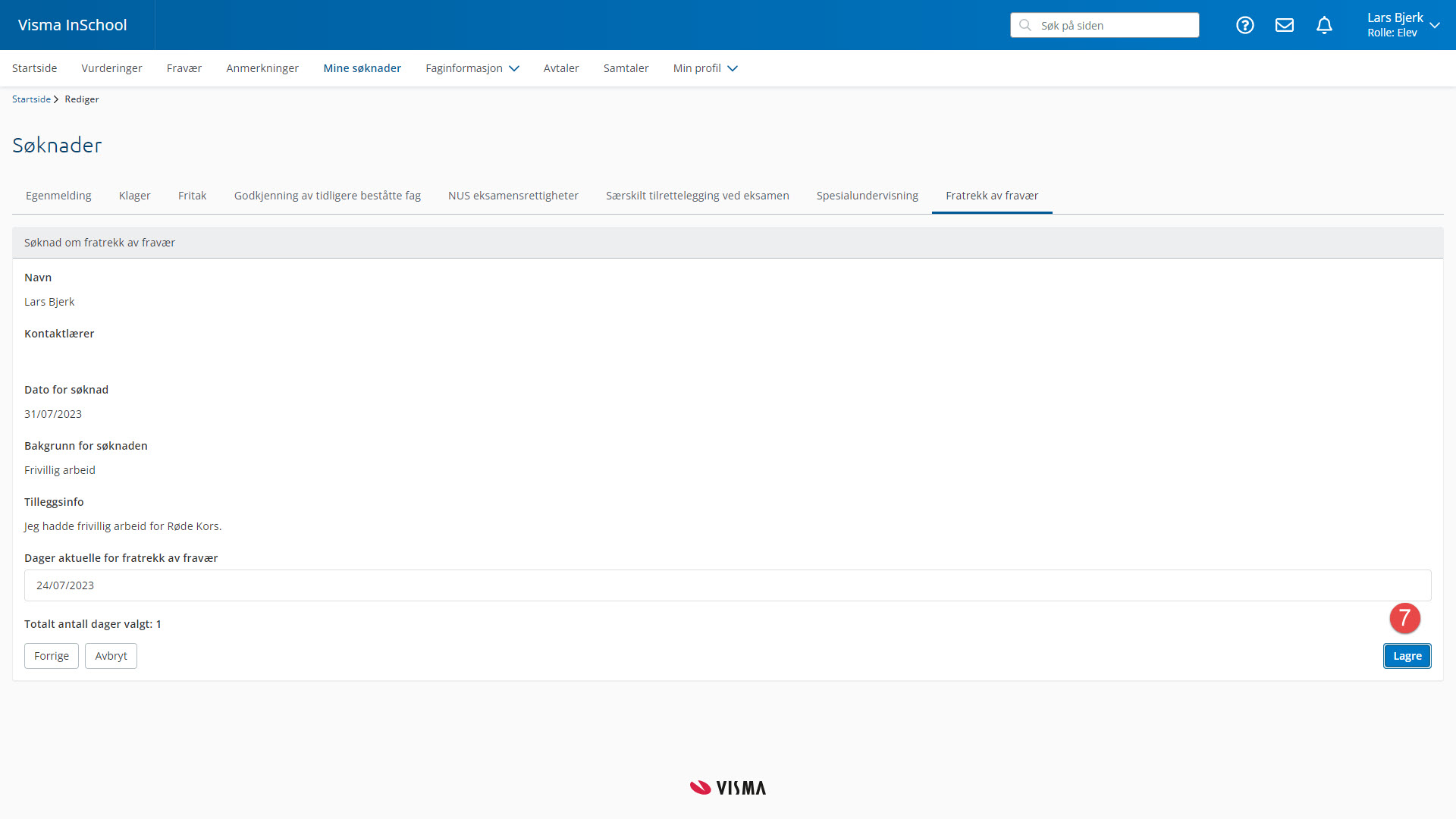The image size is (1456, 819).
Task: Click the Visma logo in footer
Action: pos(727,788)
